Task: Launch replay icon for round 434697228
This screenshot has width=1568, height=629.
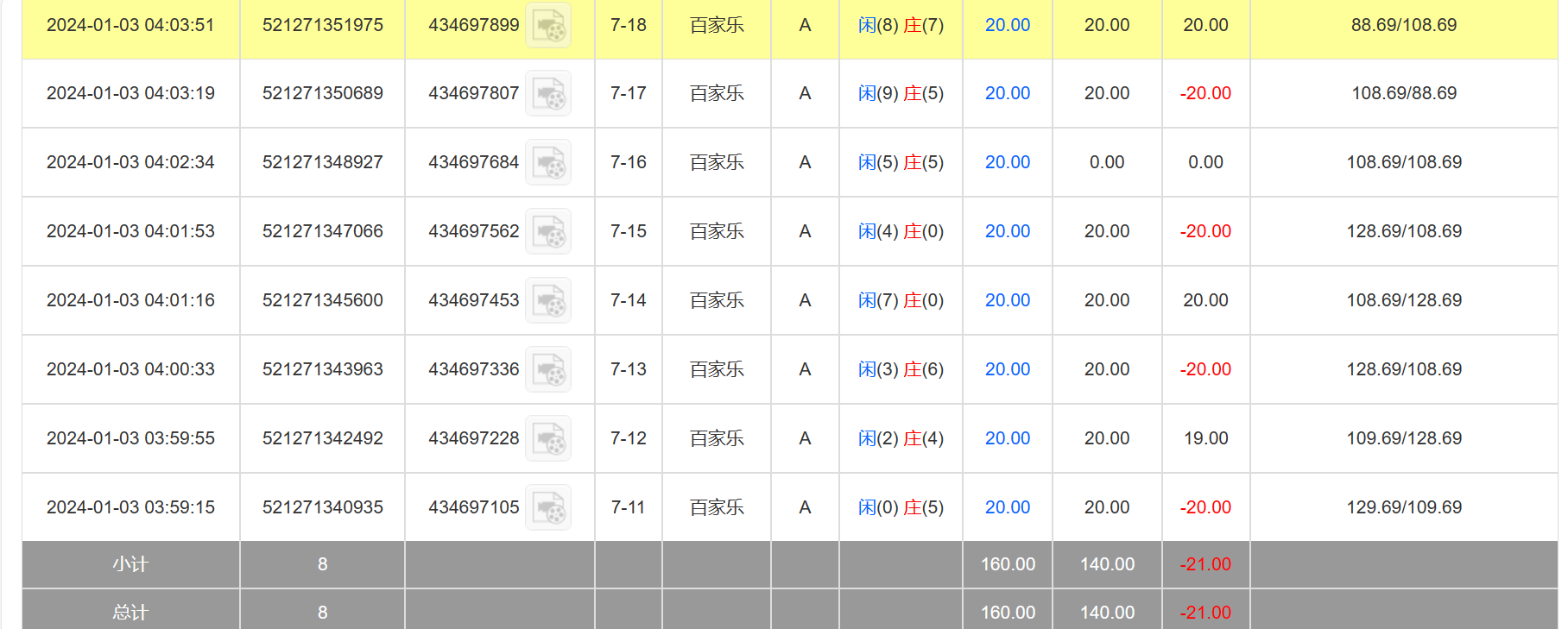Action: point(548,438)
